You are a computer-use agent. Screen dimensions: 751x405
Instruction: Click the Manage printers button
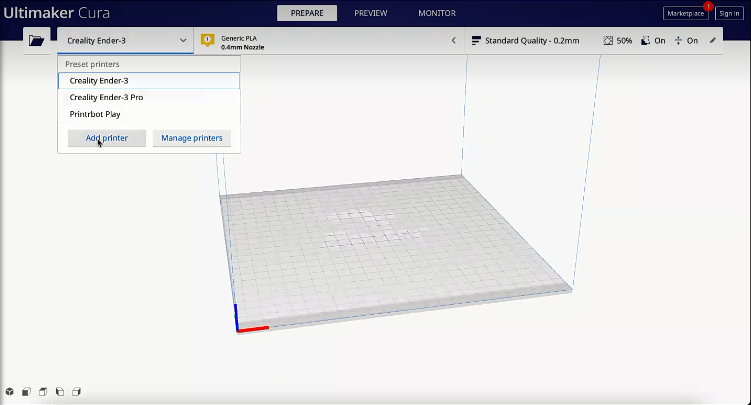pyautogui.click(x=192, y=138)
